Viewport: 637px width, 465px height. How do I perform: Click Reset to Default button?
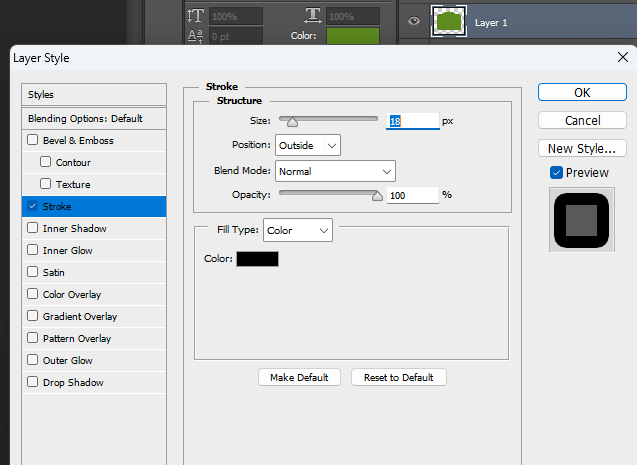399,377
